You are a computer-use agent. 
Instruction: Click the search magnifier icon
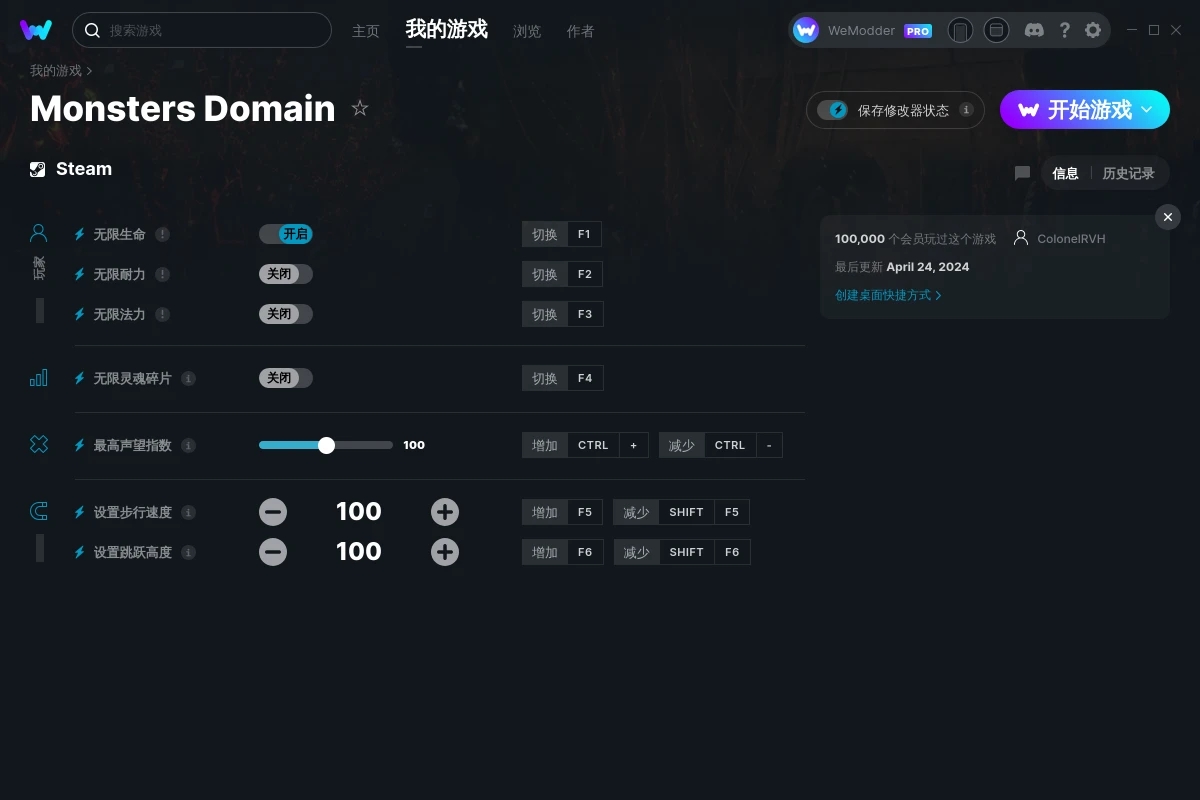coord(92,30)
